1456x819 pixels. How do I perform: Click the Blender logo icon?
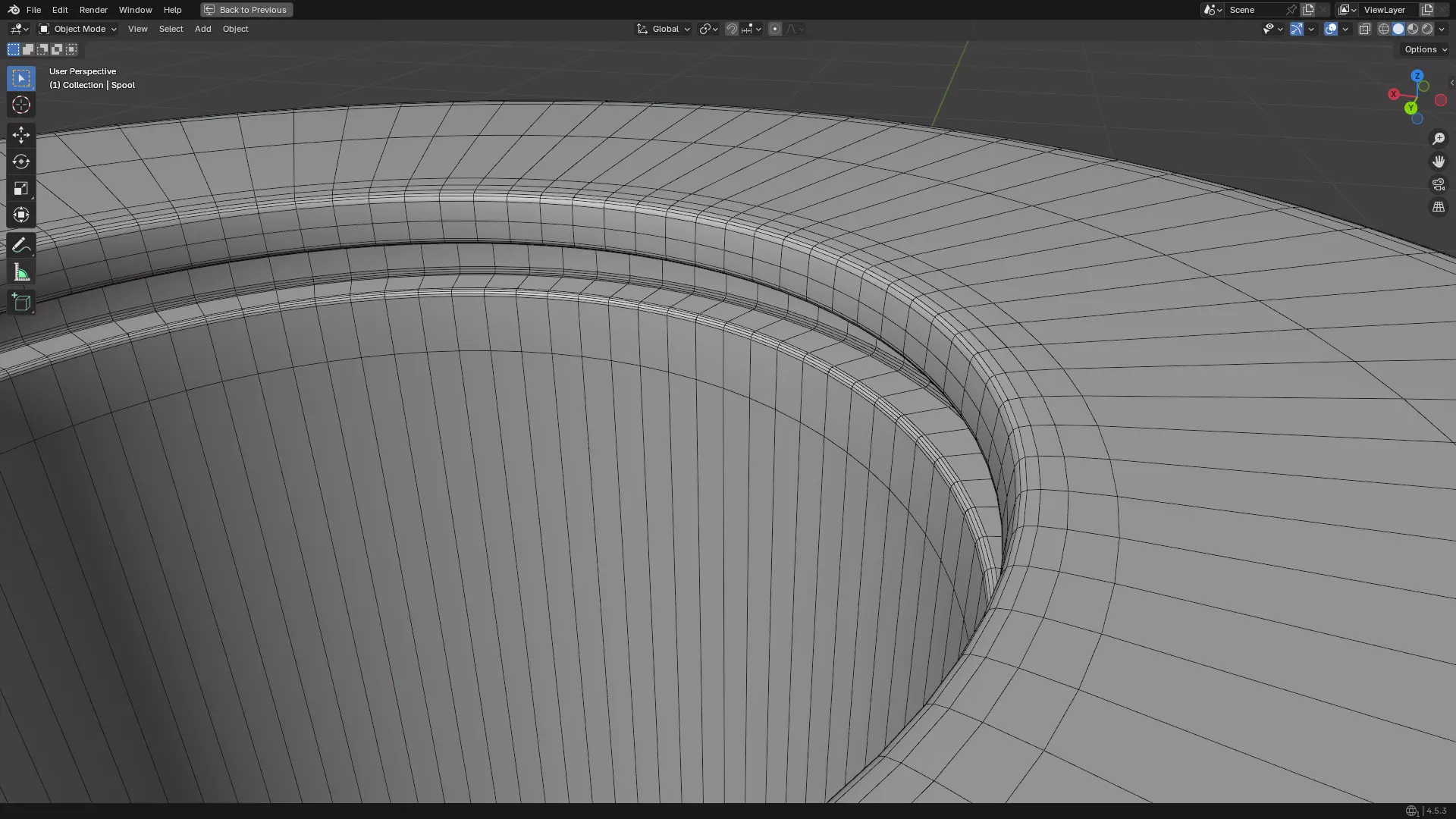pos(14,10)
